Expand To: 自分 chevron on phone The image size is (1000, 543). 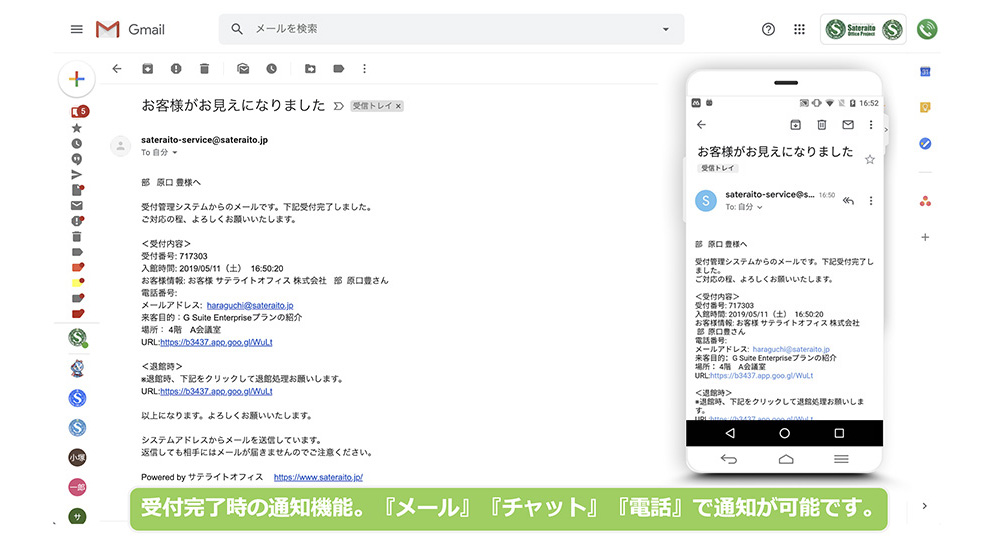(x=760, y=207)
